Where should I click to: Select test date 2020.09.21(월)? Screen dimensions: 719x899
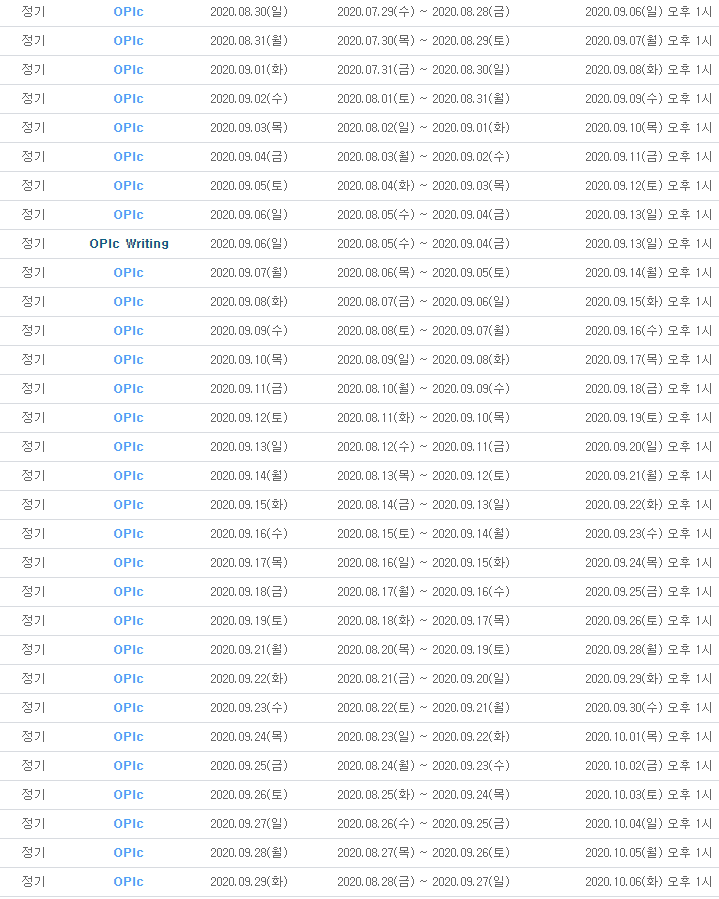pos(249,650)
